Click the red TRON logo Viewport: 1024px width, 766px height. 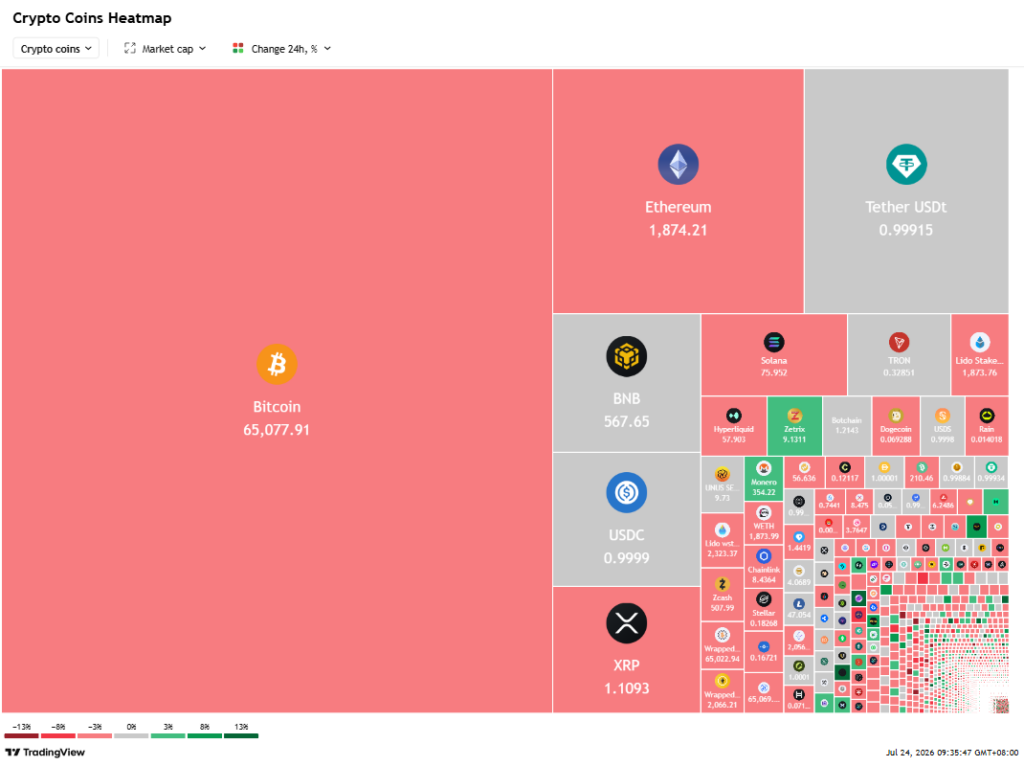(899, 342)
